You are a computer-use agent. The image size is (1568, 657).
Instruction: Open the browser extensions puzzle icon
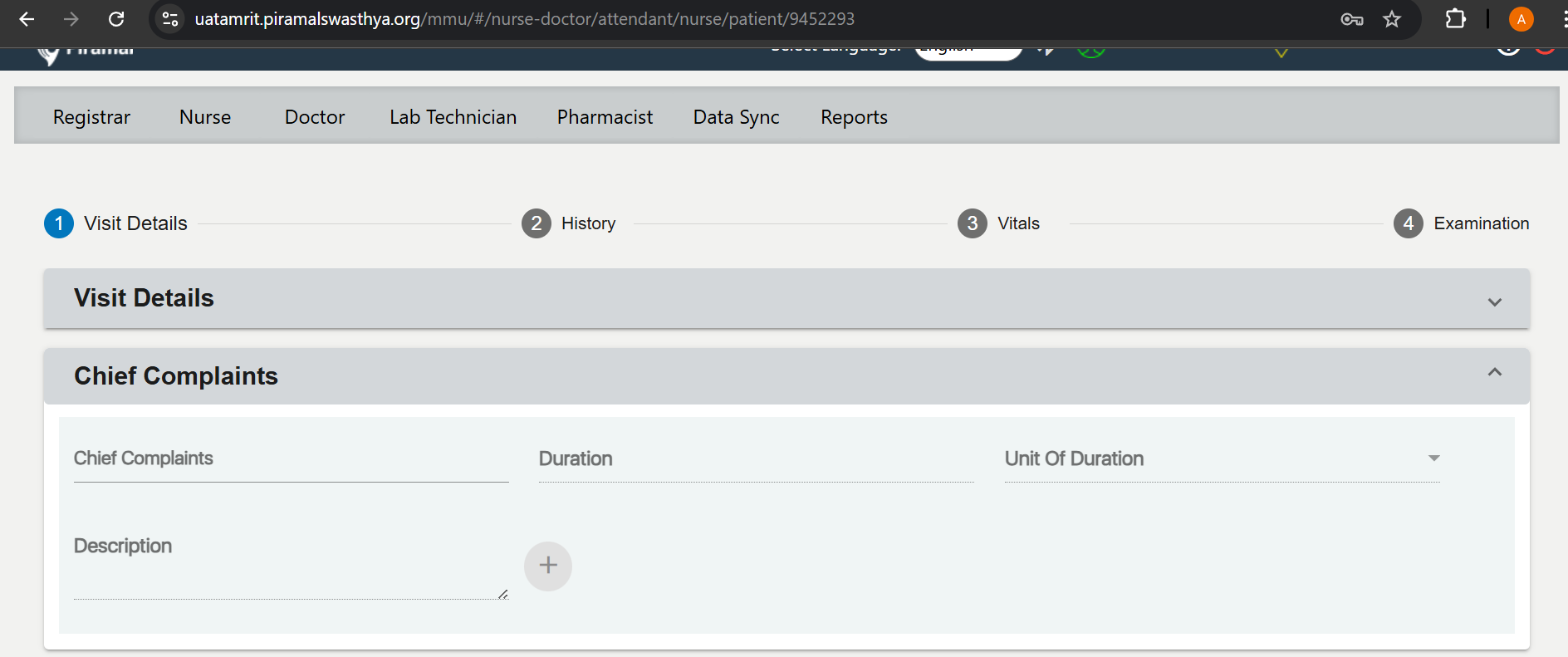pyautogui.click(x=1455, y=19)
